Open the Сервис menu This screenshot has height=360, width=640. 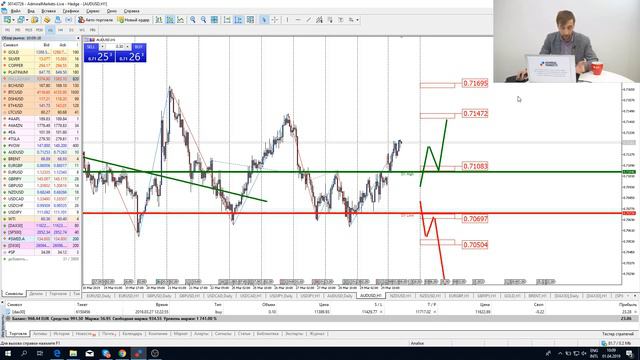93,11
